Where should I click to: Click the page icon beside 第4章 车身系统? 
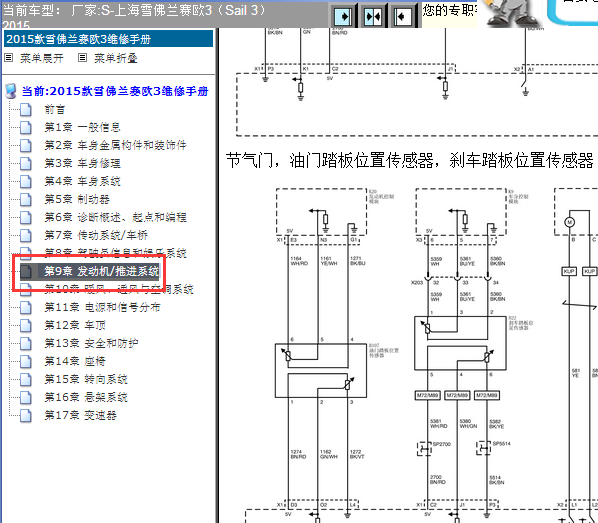(26, 181)
